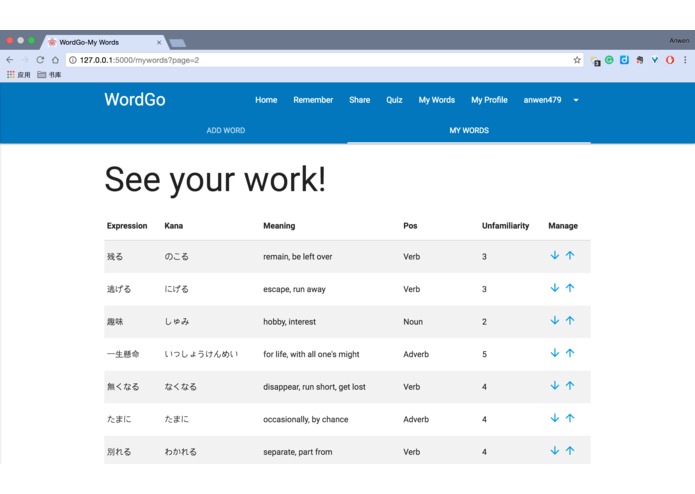Click the WordGo logo link
The image size is (695, 494).
135,100
